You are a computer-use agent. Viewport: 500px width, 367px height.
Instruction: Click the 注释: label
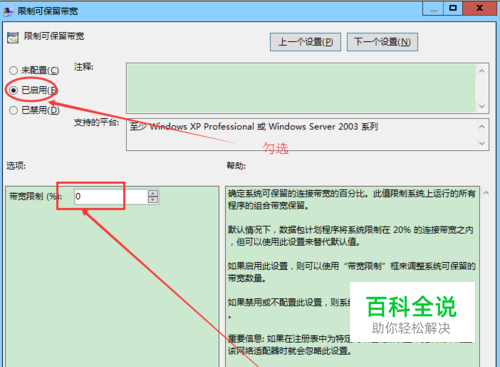pyautogui.click(x=84, y=67)
